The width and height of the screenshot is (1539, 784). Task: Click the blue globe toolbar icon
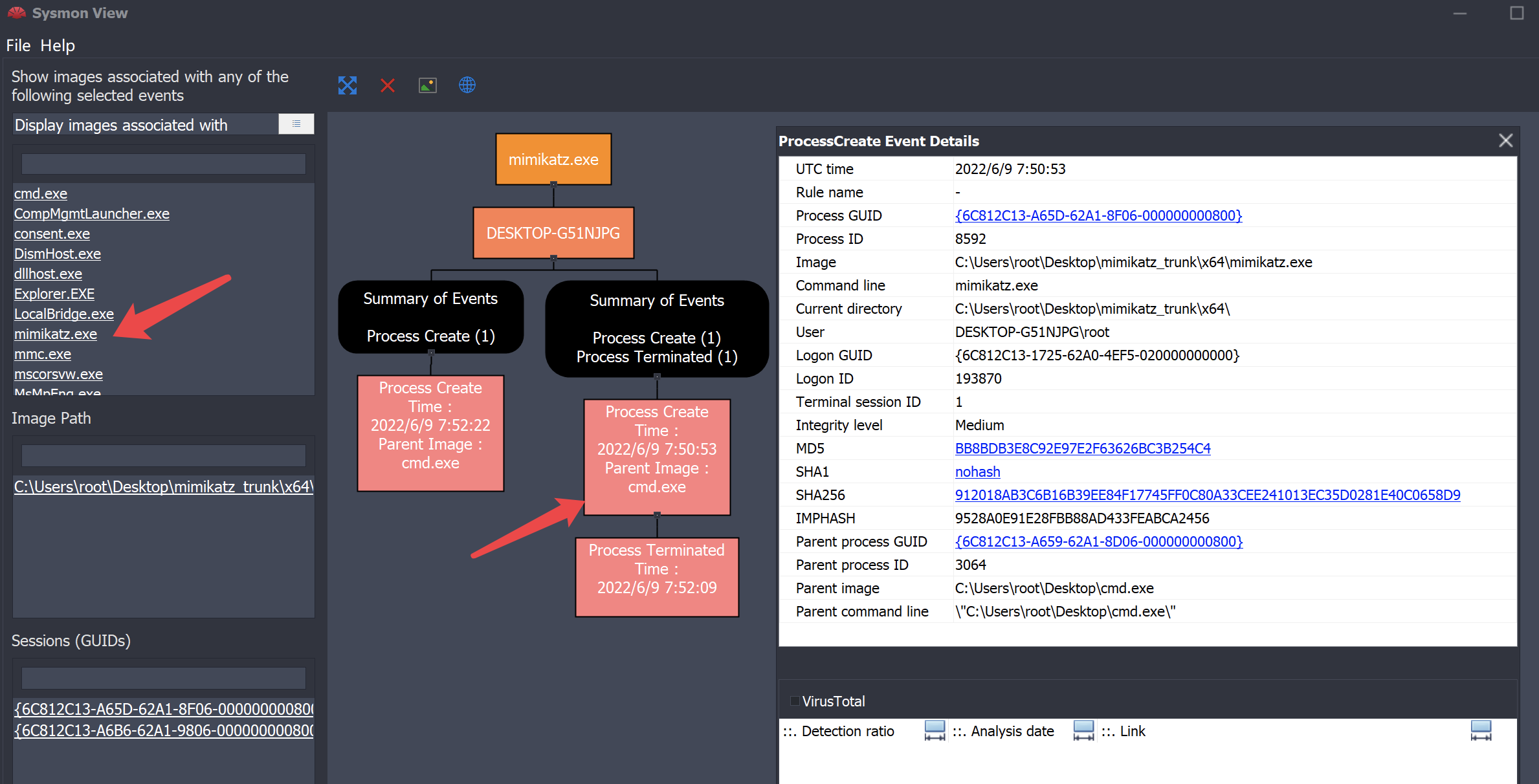click(467, 85)
